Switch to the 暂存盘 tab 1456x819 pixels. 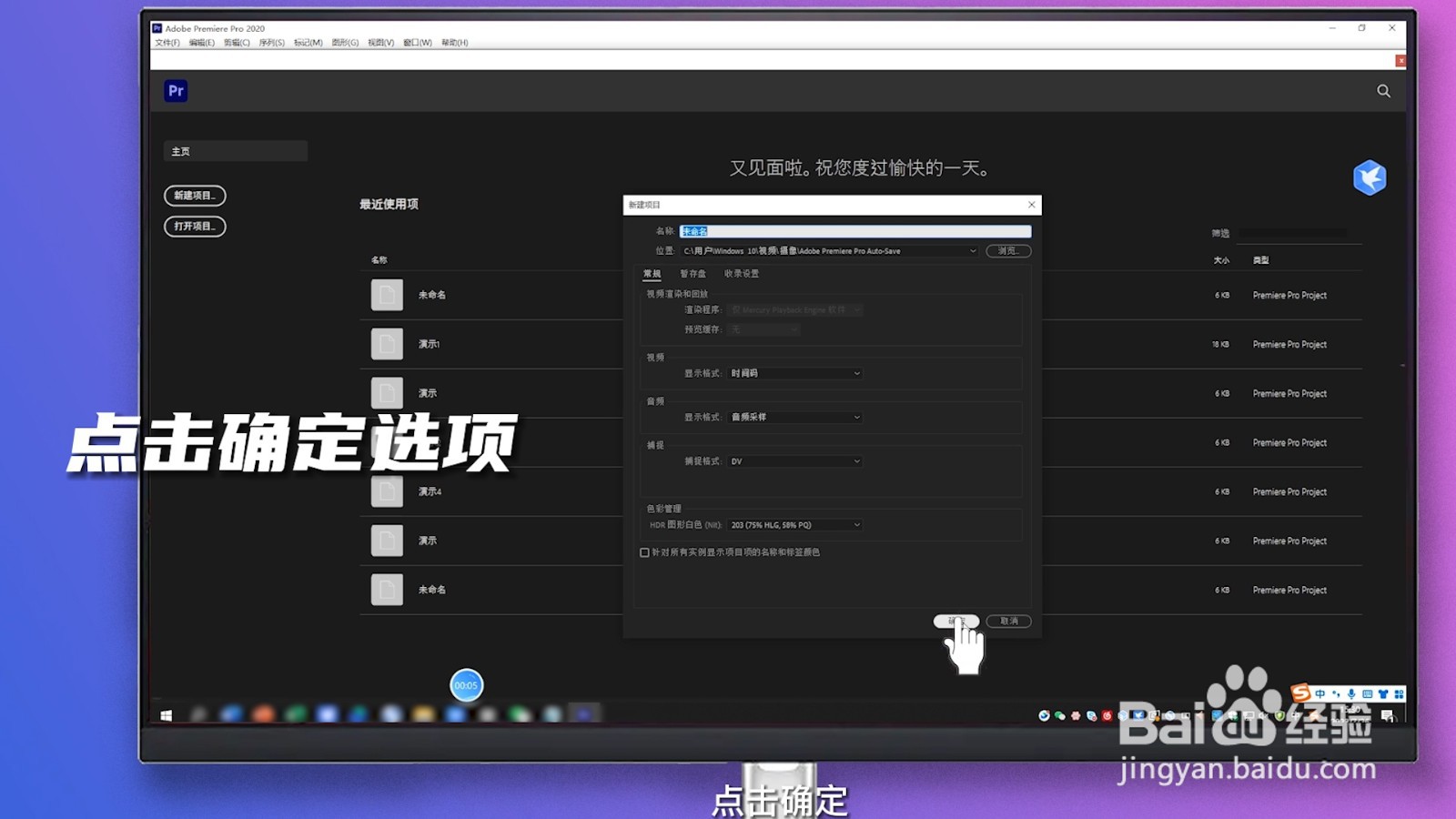[691, 273]
